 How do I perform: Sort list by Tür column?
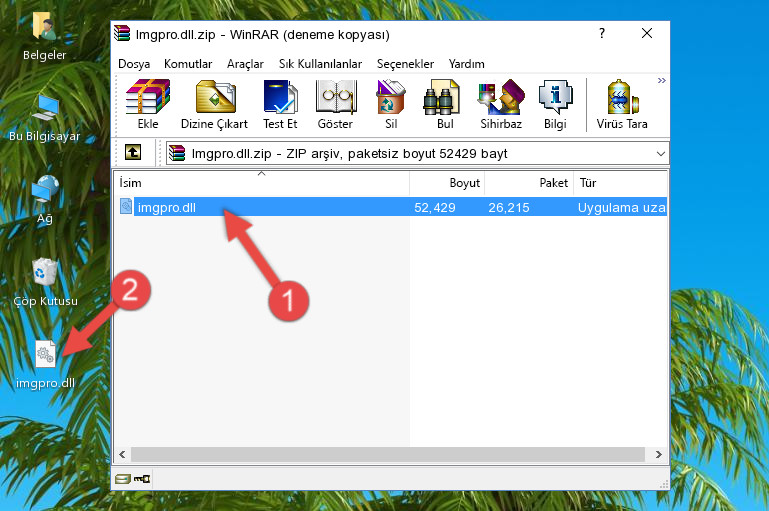pos(620,183)
